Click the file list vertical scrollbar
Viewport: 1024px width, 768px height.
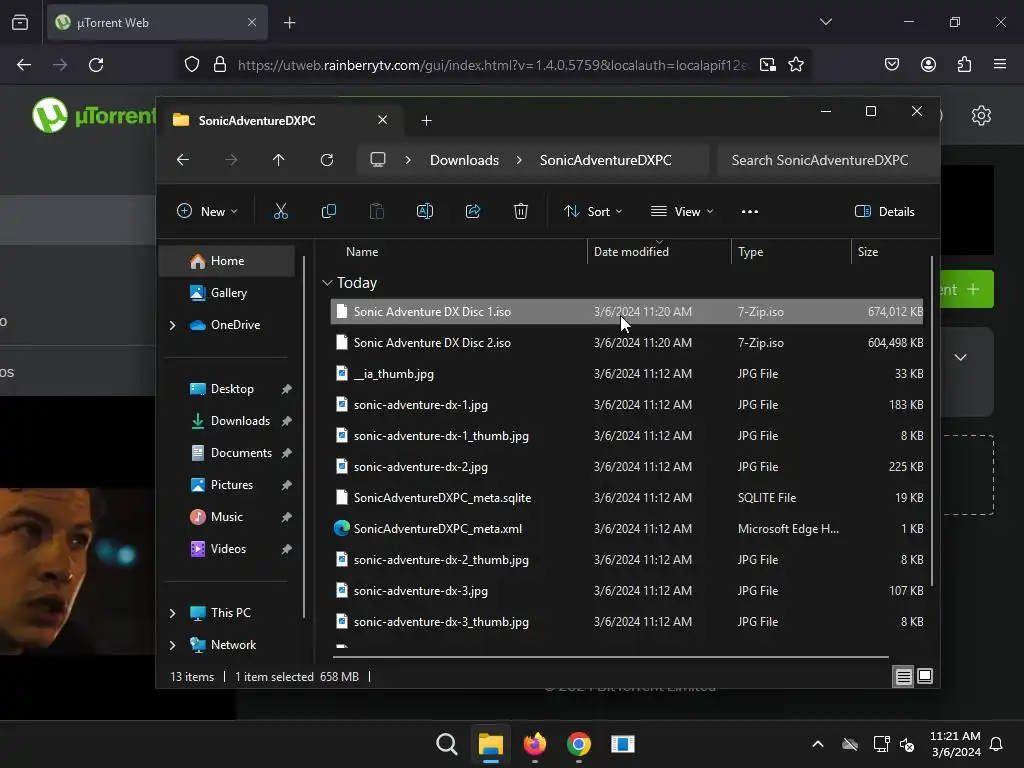pyautogui.click(x=931, y=421)
